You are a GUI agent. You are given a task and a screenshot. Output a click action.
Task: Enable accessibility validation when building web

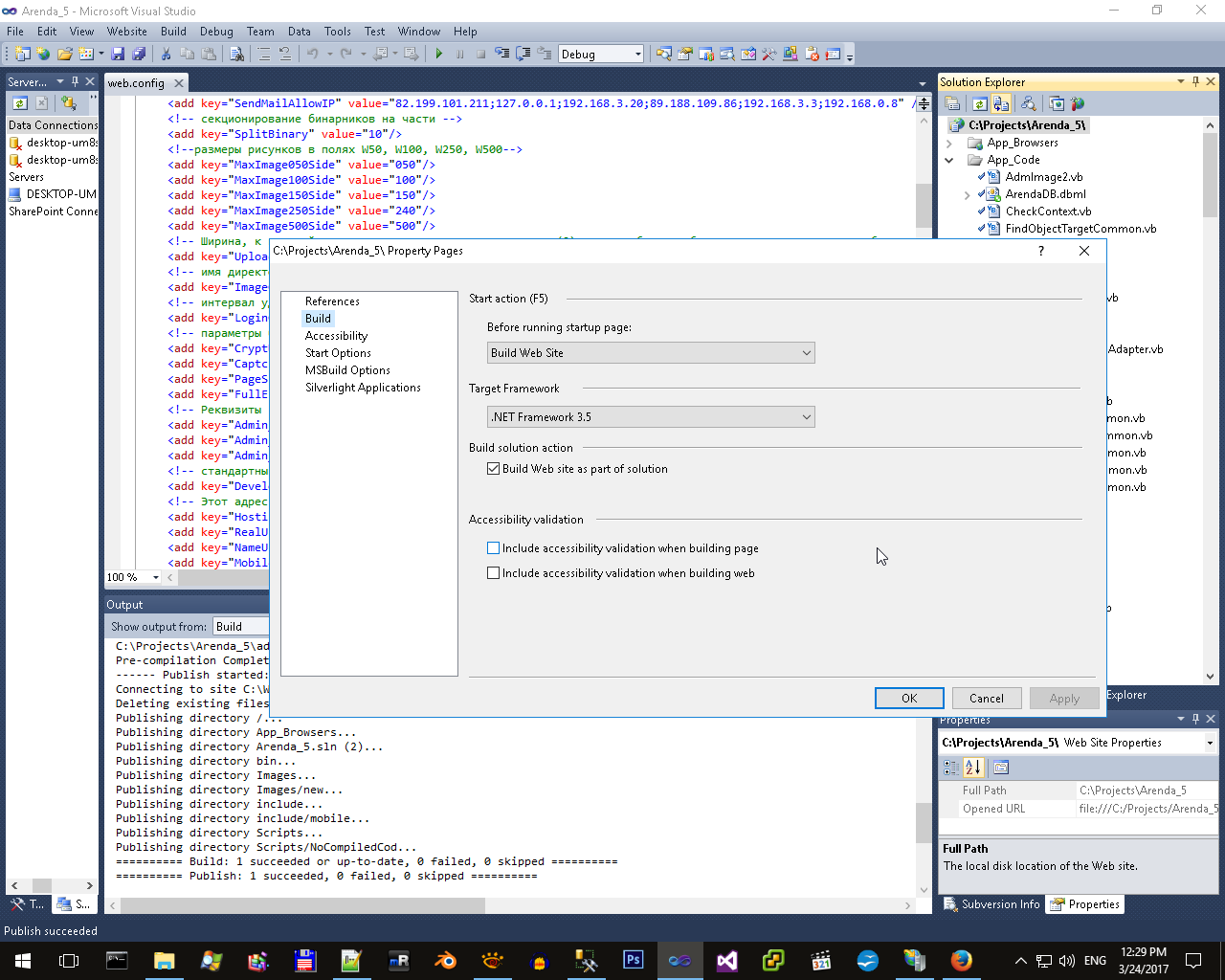click(494, 573)
